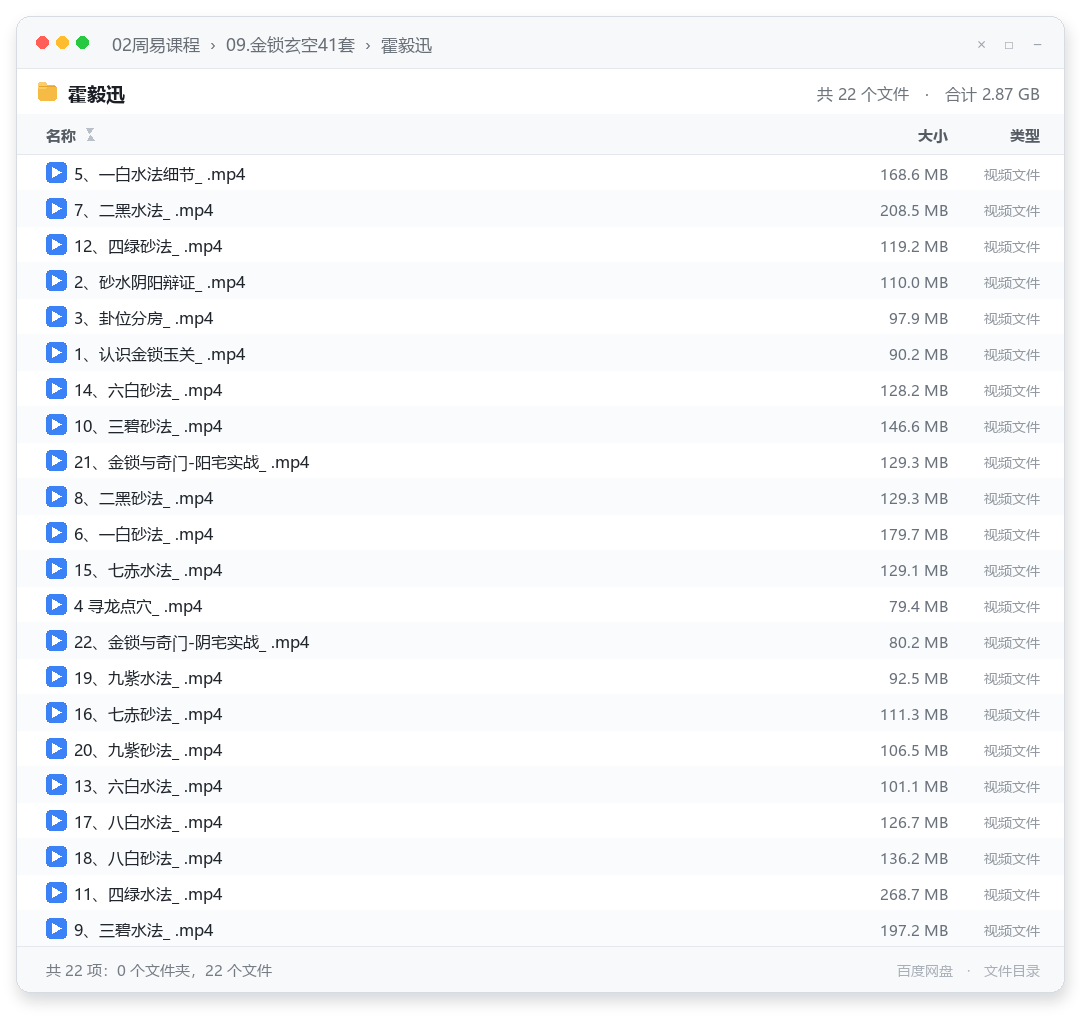Click the video icon for 4 寻龙点穴_.mp4
The image size is (1080, 1016).
[56, 605]
